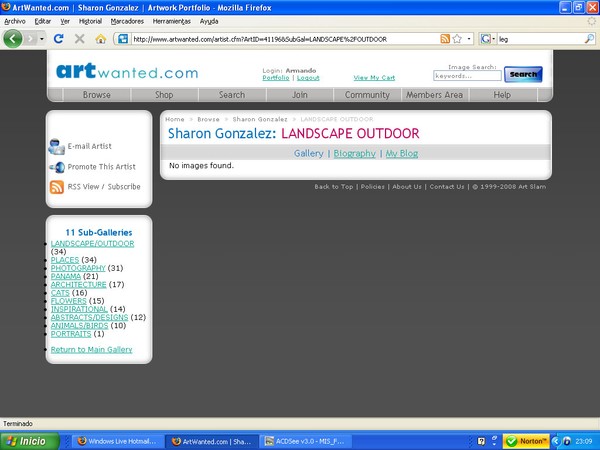Open the Editar menu

pos(42,21)
